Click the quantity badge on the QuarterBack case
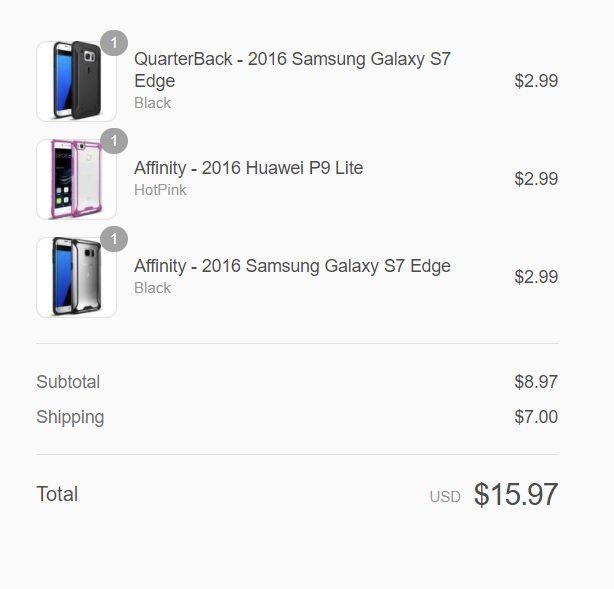The height and width of the screenshot is (589, 614). (x=114, y=43)
